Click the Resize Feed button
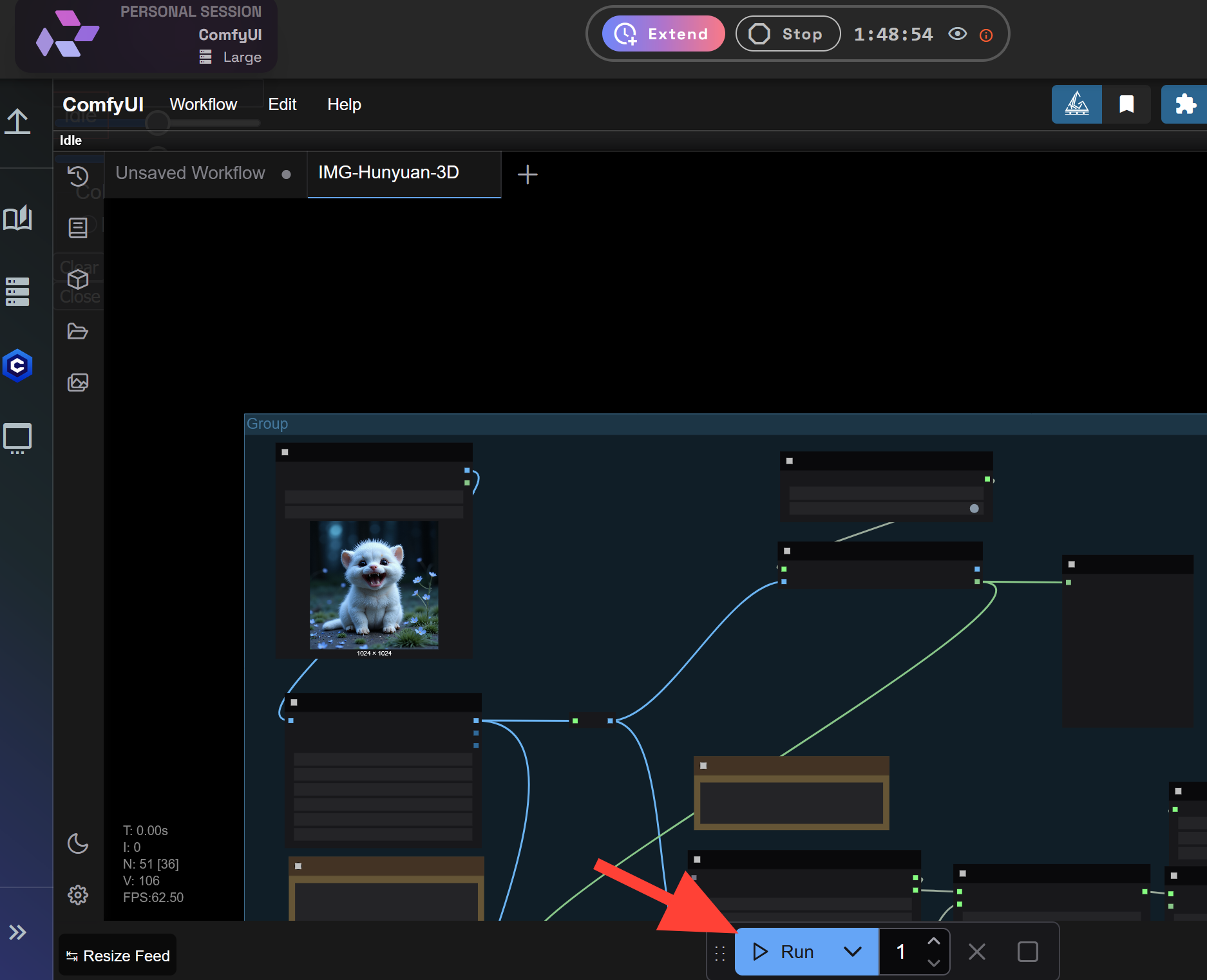The image size is (1207, 980). 117,955
